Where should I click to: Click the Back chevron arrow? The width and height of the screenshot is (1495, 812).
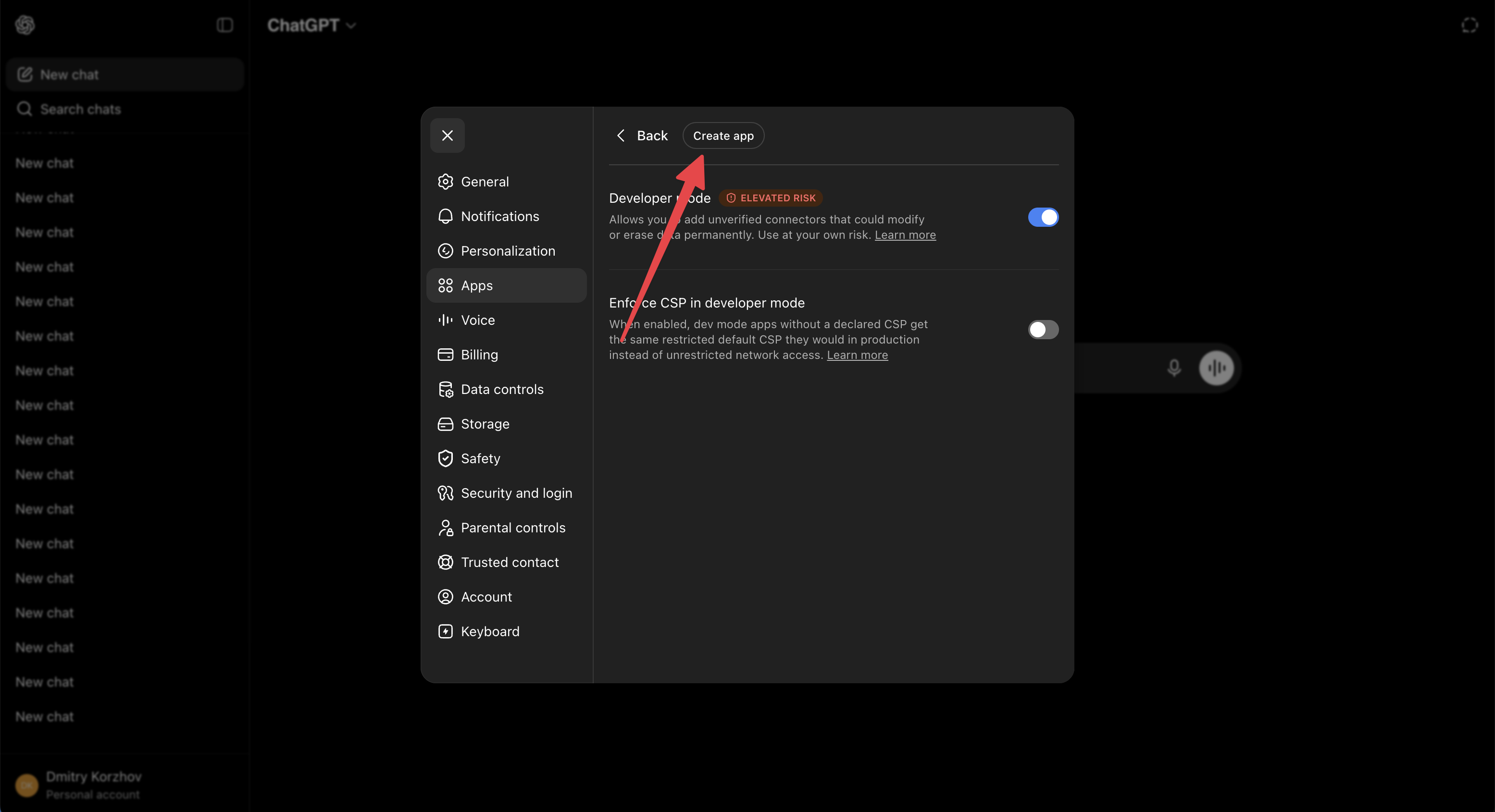pos(621,135)
